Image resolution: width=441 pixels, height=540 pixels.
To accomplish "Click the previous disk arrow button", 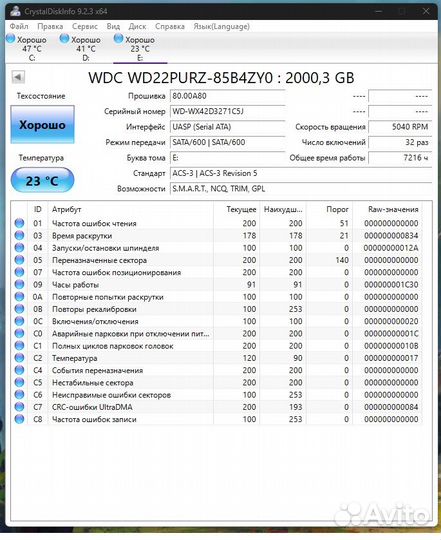I will [18, 77].
